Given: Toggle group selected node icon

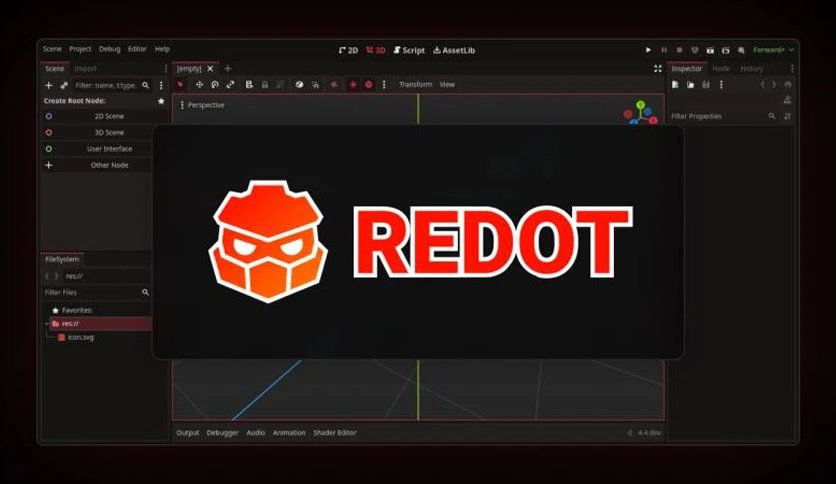Looking at the screenshot, I should 280,84.
